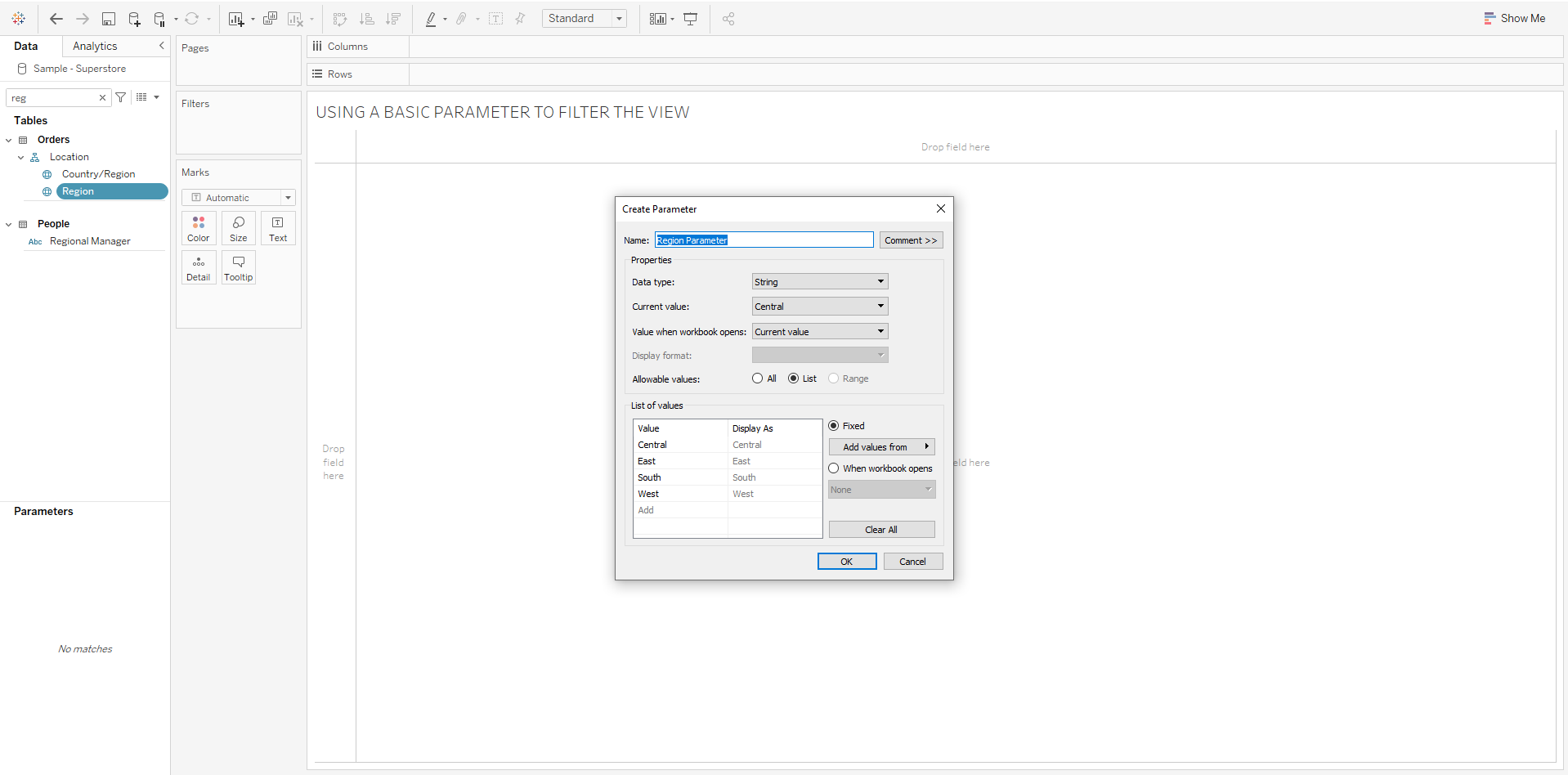Click the Presentation mode icon

[x=691, y=19]
